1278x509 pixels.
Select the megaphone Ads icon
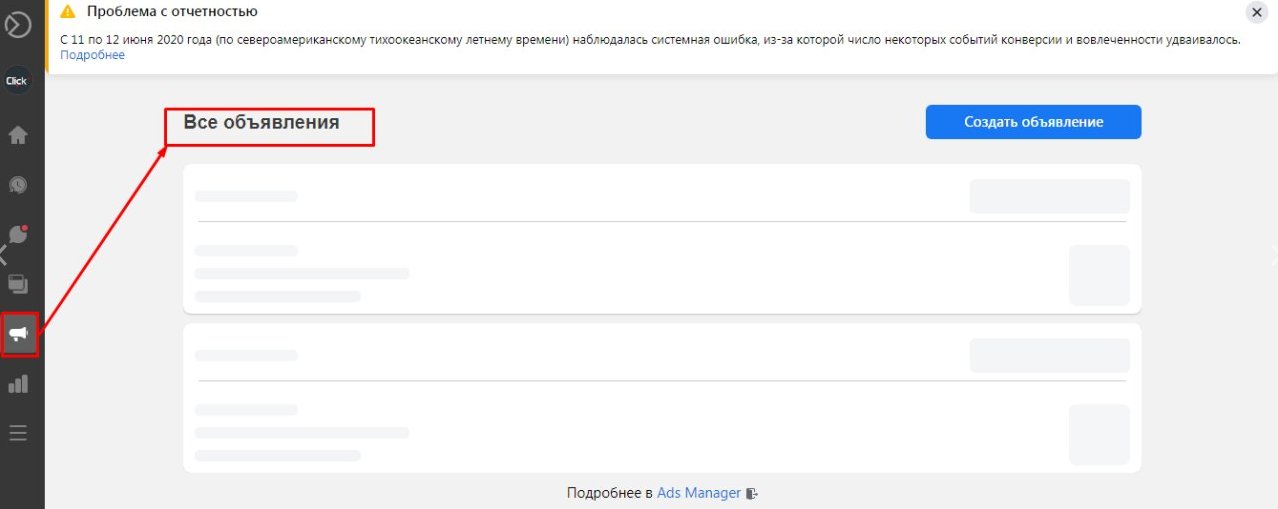[x=19, y=334]
